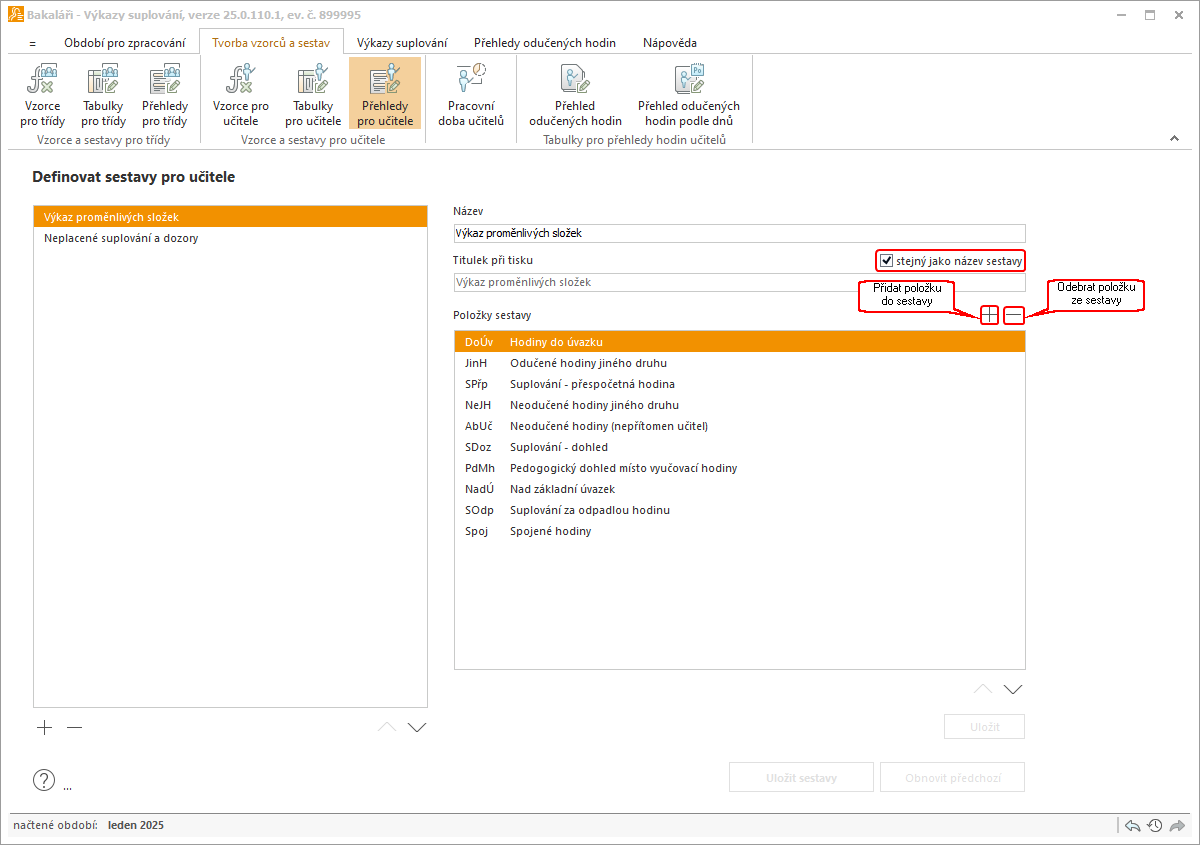Select 'Neplacené suplování a dozory' report

(121, 238)
